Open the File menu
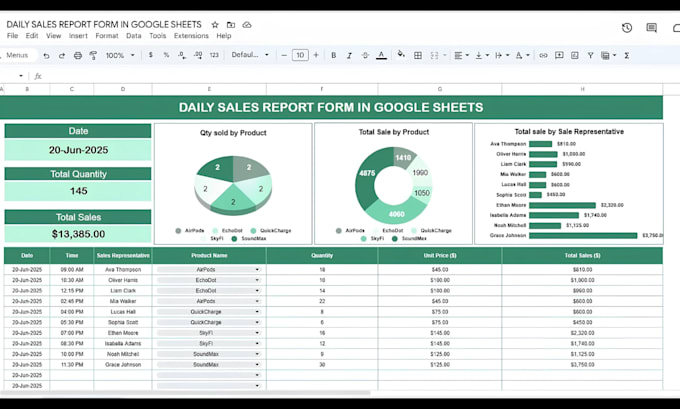 (x=12, y=36)
